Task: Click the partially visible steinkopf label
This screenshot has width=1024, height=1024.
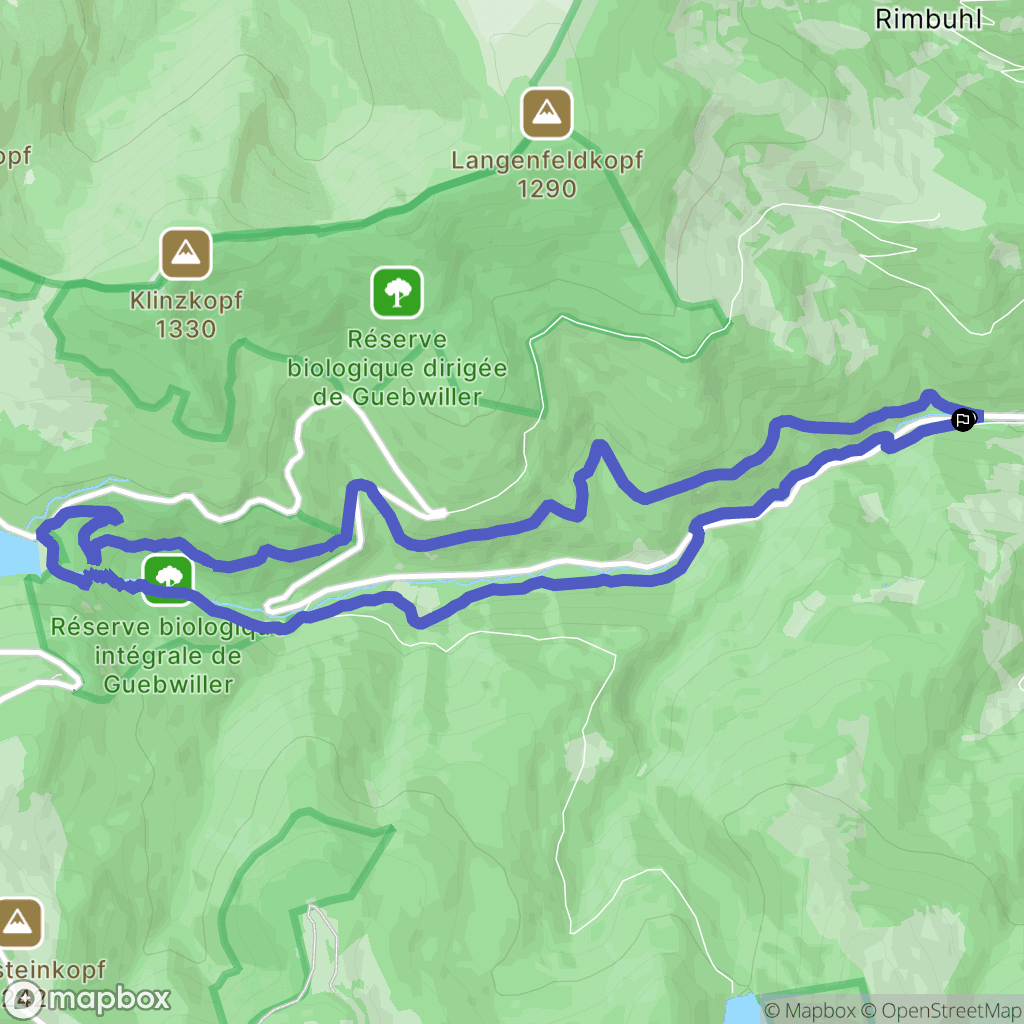Action: 52,969
